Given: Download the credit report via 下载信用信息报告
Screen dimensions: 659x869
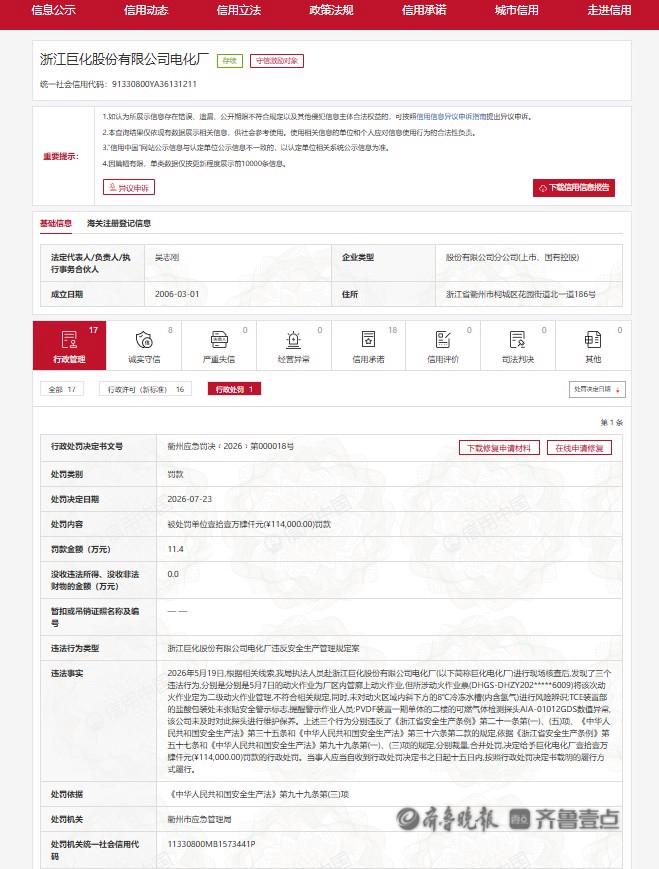Looking at the screenshot, I should pyautogui.click(x=574, y=188).
